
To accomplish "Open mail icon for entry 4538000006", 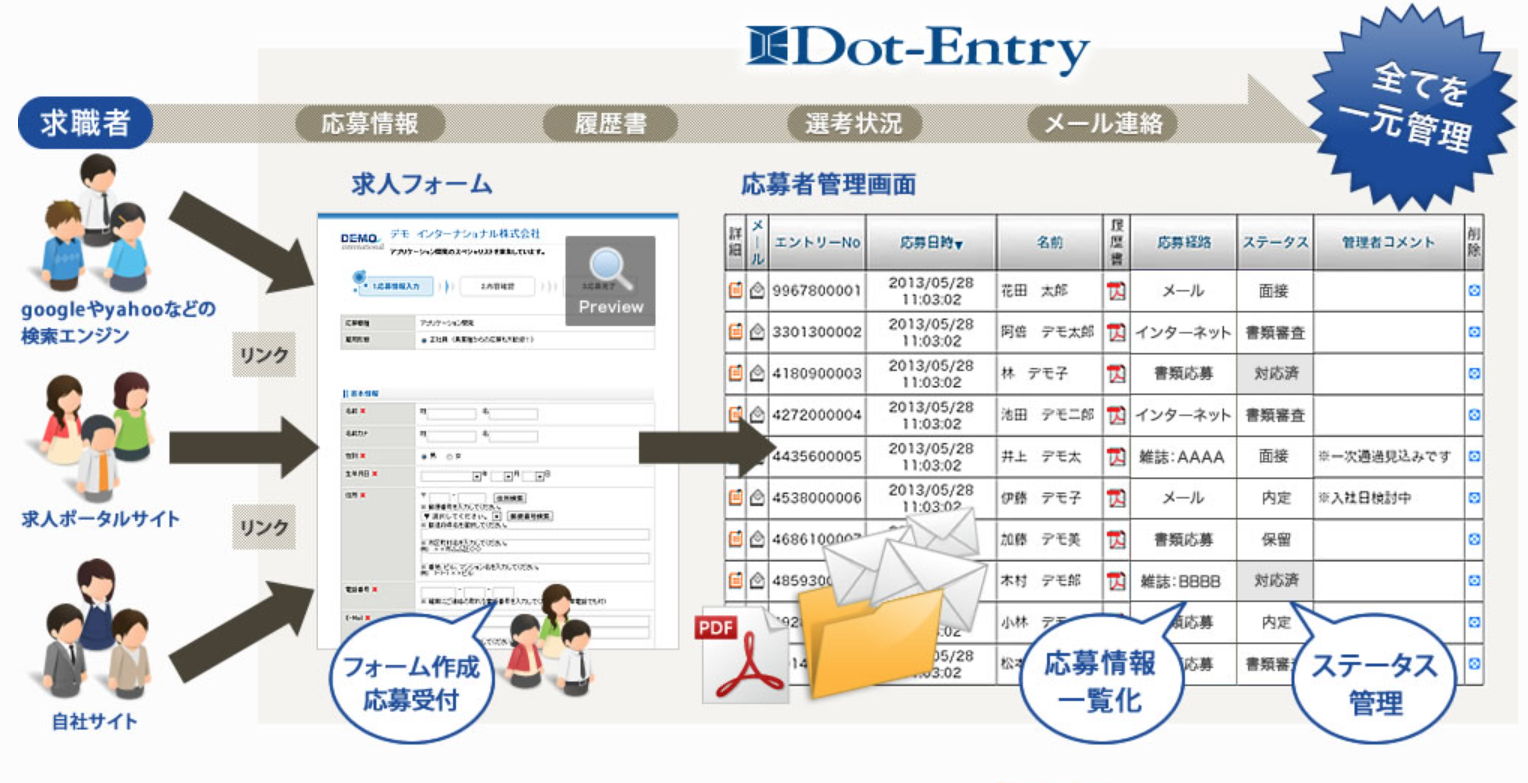I will pos(757,497).
